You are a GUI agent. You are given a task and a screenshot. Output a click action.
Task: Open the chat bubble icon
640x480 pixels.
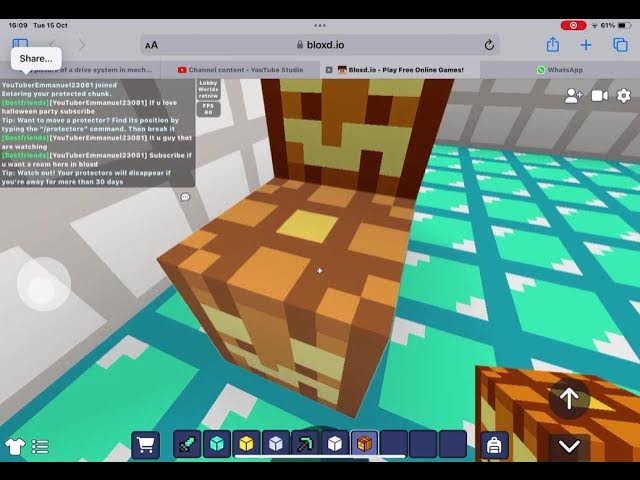pos(185,197)
